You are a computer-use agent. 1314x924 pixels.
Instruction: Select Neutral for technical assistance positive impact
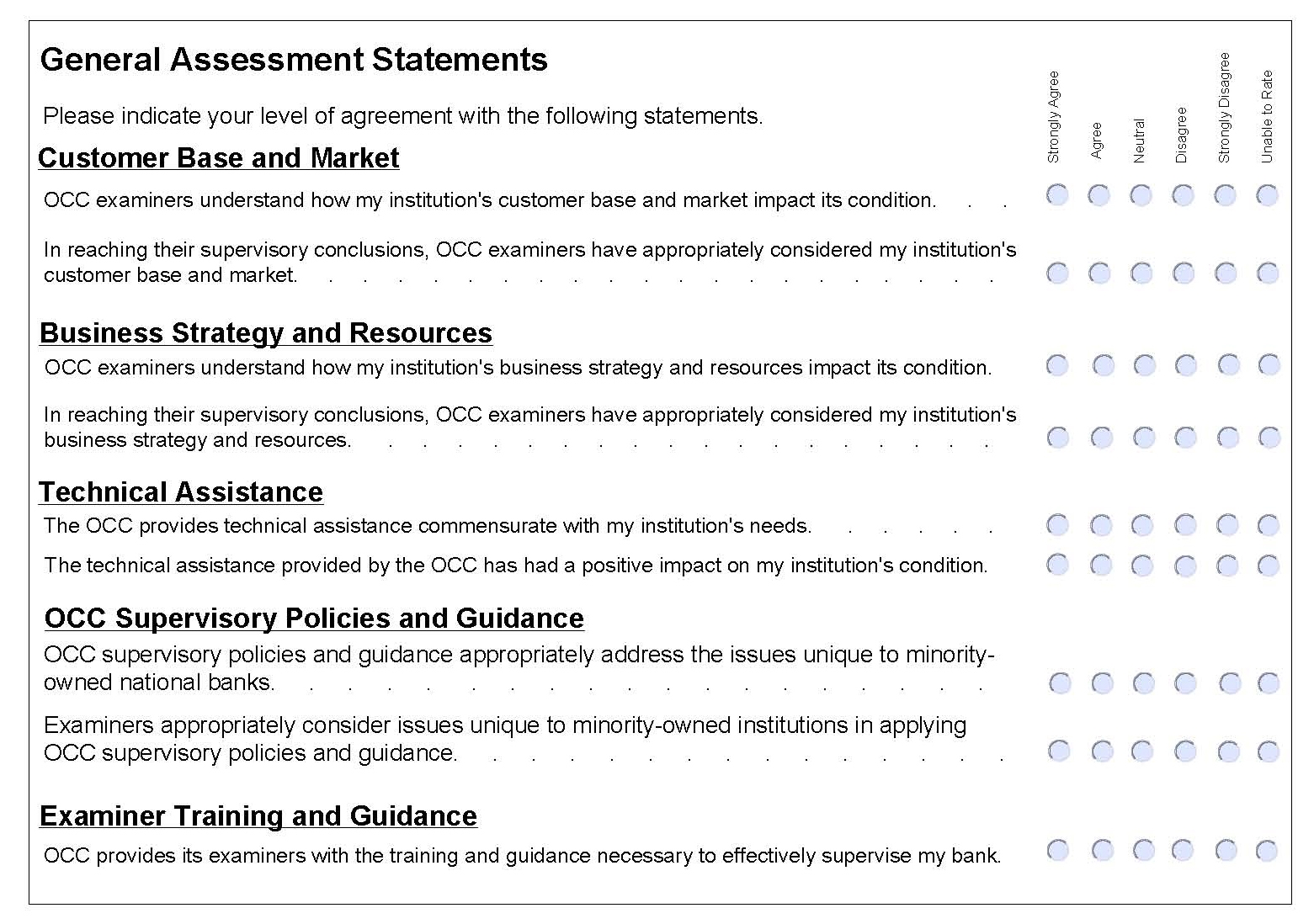tap(1142, 565)
